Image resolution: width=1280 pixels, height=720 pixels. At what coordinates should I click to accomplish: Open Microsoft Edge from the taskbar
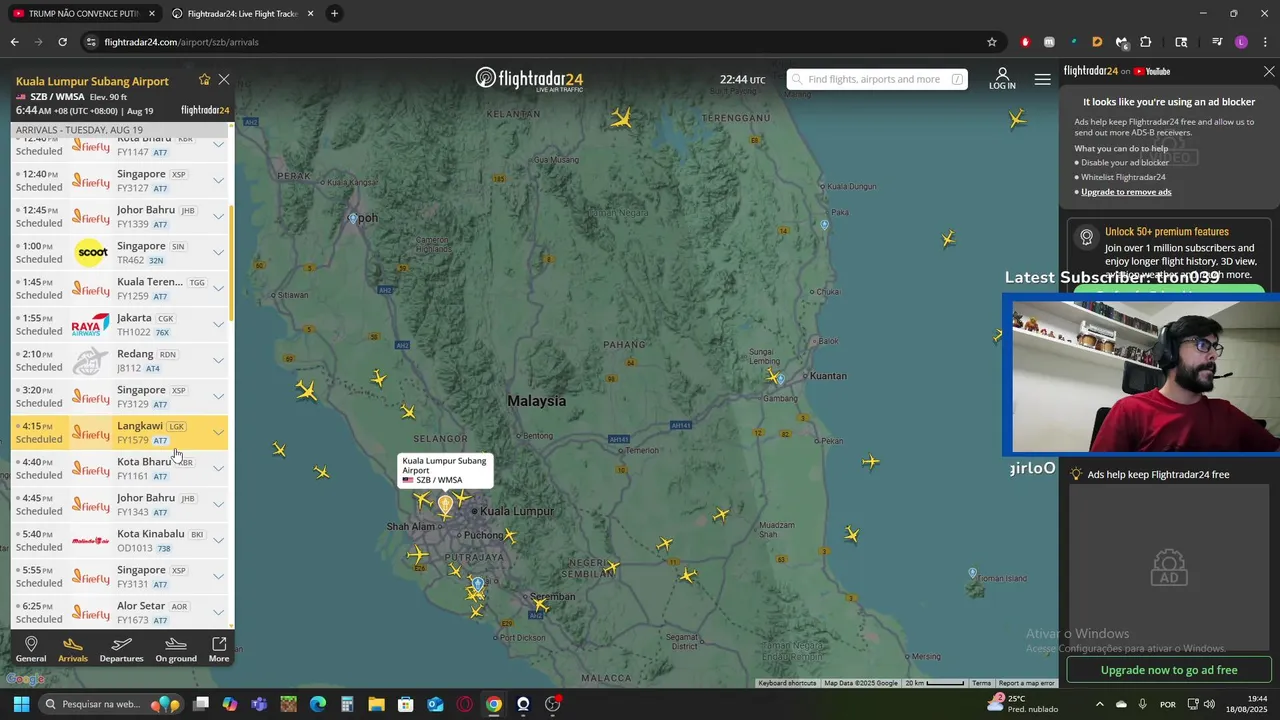317,704
